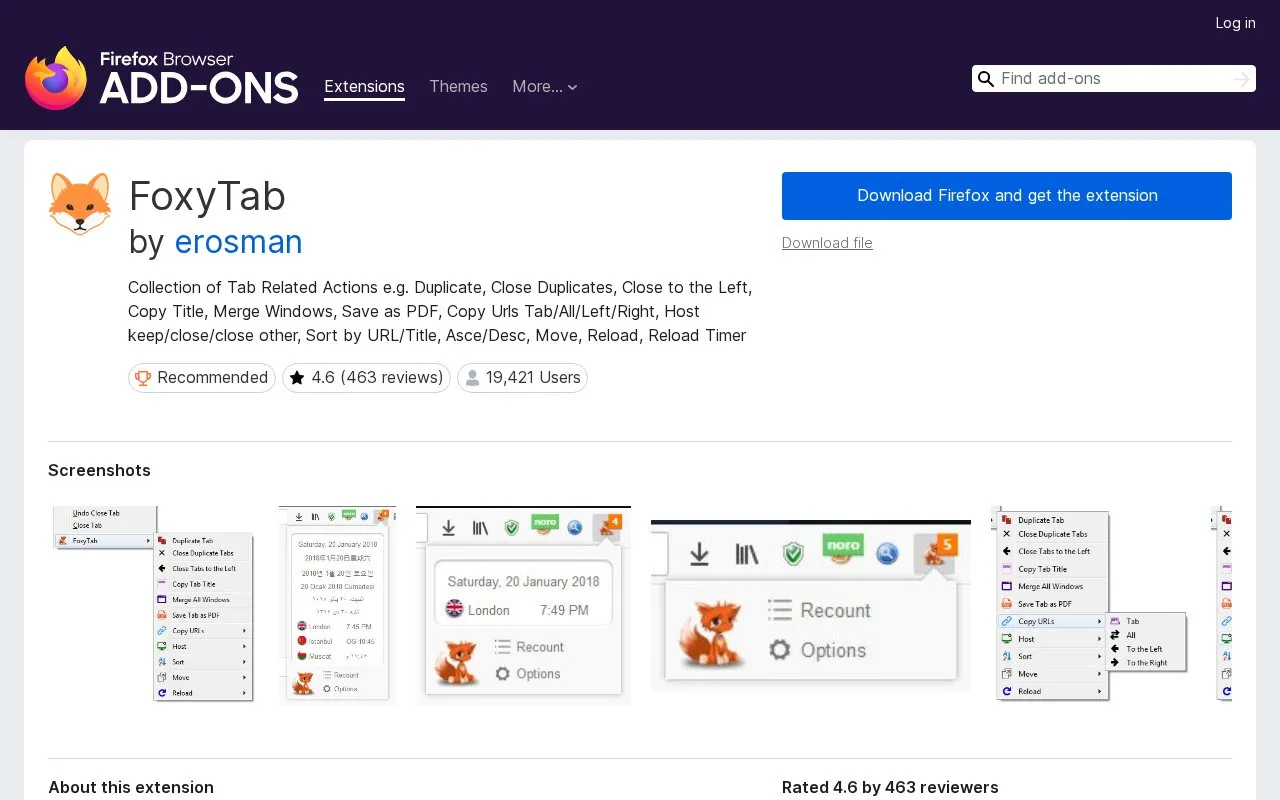The image size is (1280, 800).
Task: Open the world clock dates screenshot
Action: pos(337,606)
